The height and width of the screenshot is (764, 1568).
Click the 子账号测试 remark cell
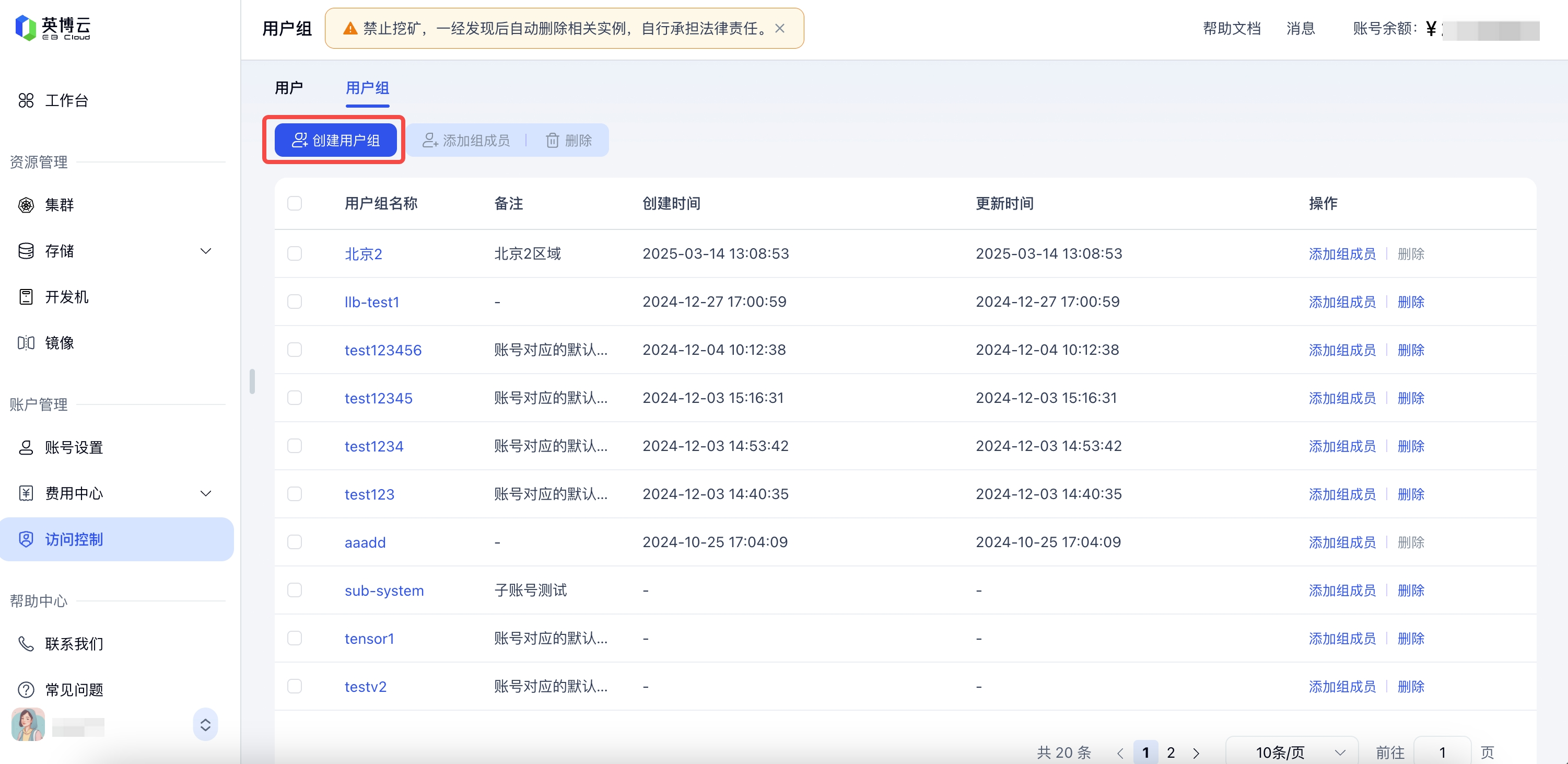[530, 590]
